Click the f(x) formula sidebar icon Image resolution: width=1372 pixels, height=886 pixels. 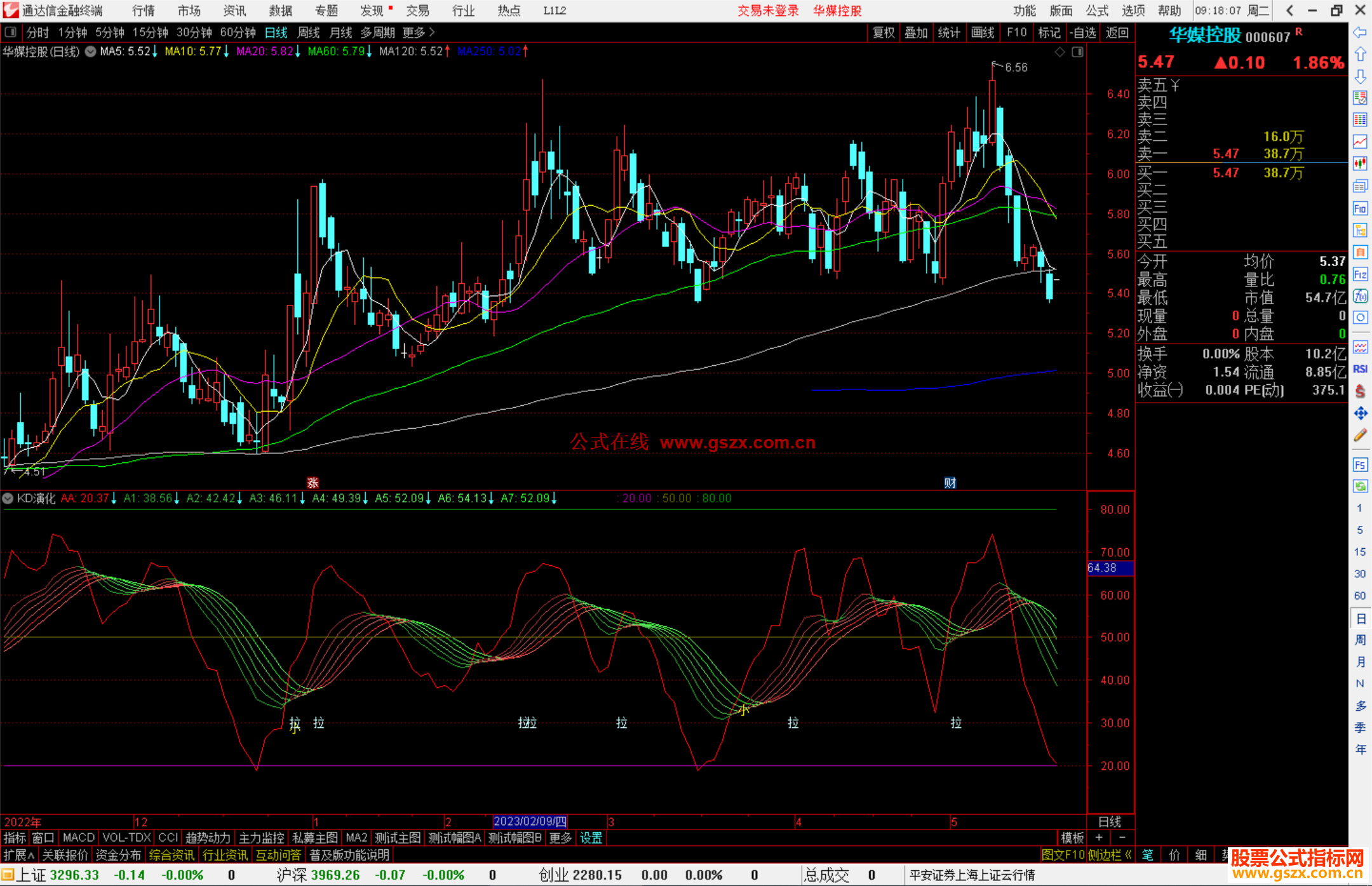[x=1360, y=296]
